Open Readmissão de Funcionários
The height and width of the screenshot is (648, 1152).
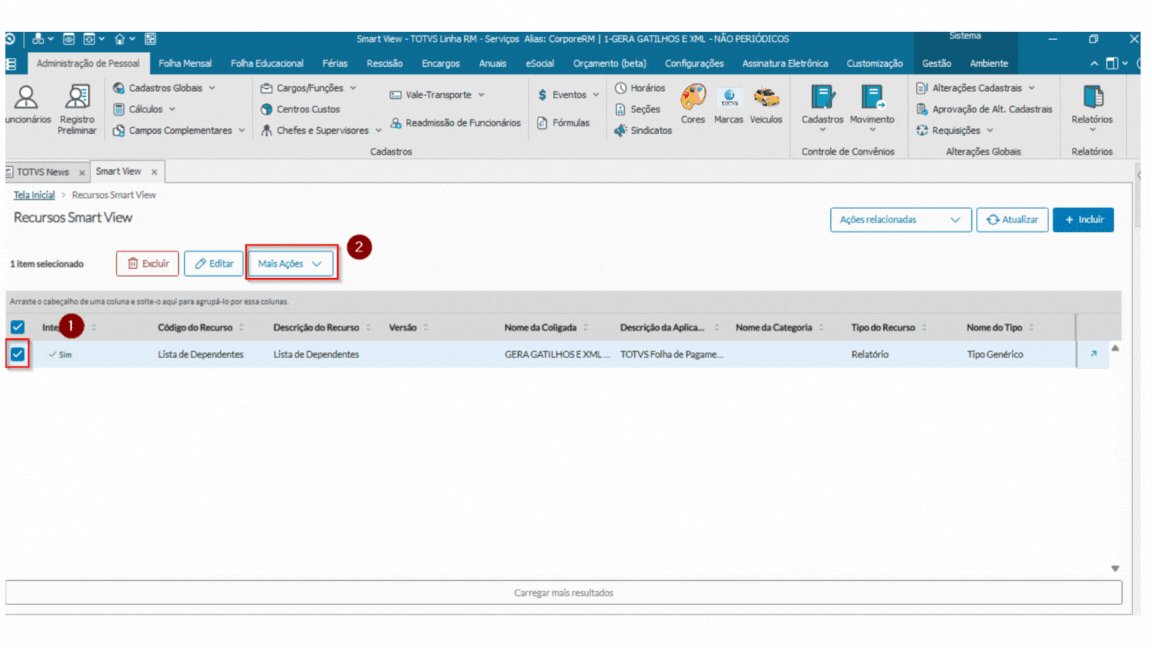click(456, 123)
